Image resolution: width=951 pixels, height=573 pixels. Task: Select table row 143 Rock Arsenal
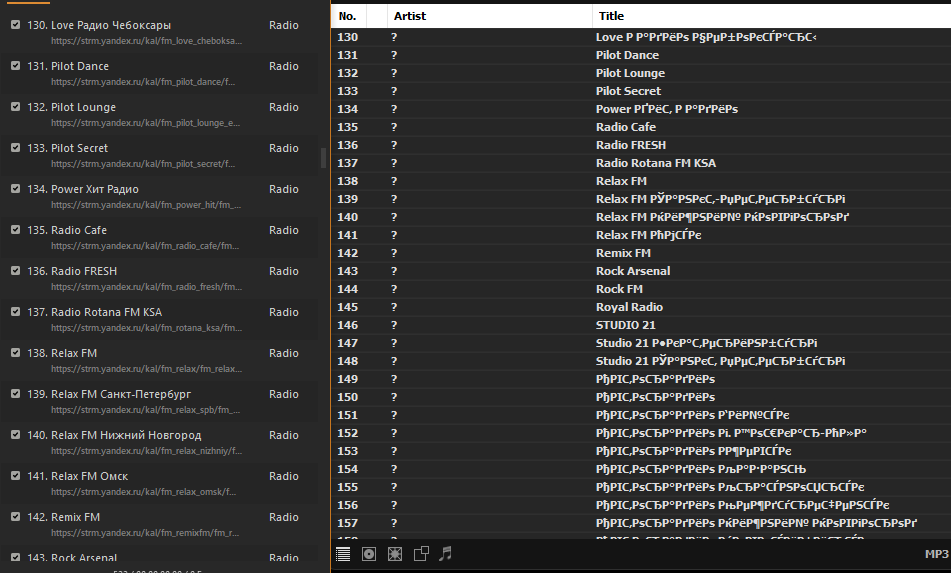(x=641, y=271)
